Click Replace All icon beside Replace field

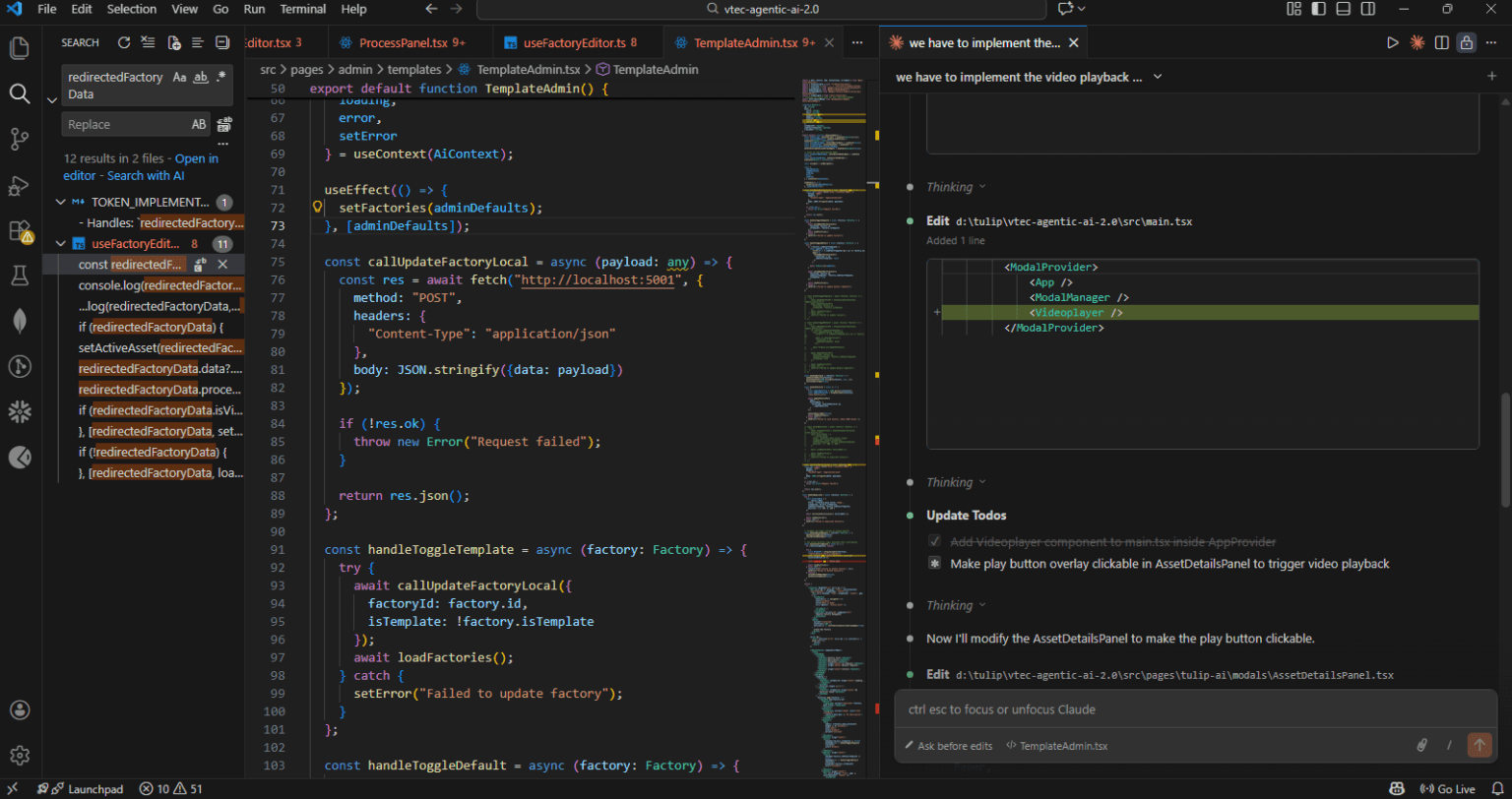[224, 124]
